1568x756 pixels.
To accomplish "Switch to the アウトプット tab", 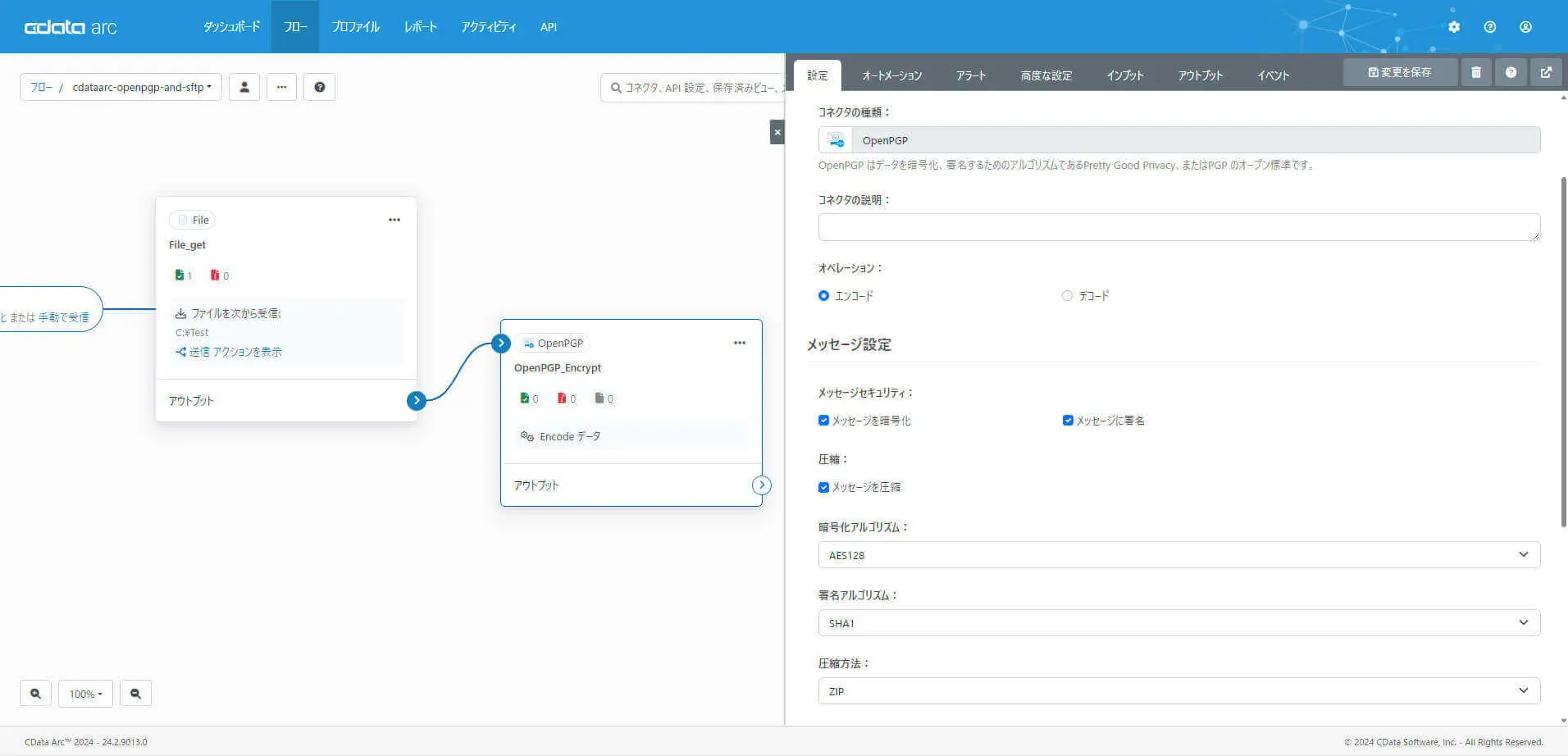I will click(x=1201, y=75).
